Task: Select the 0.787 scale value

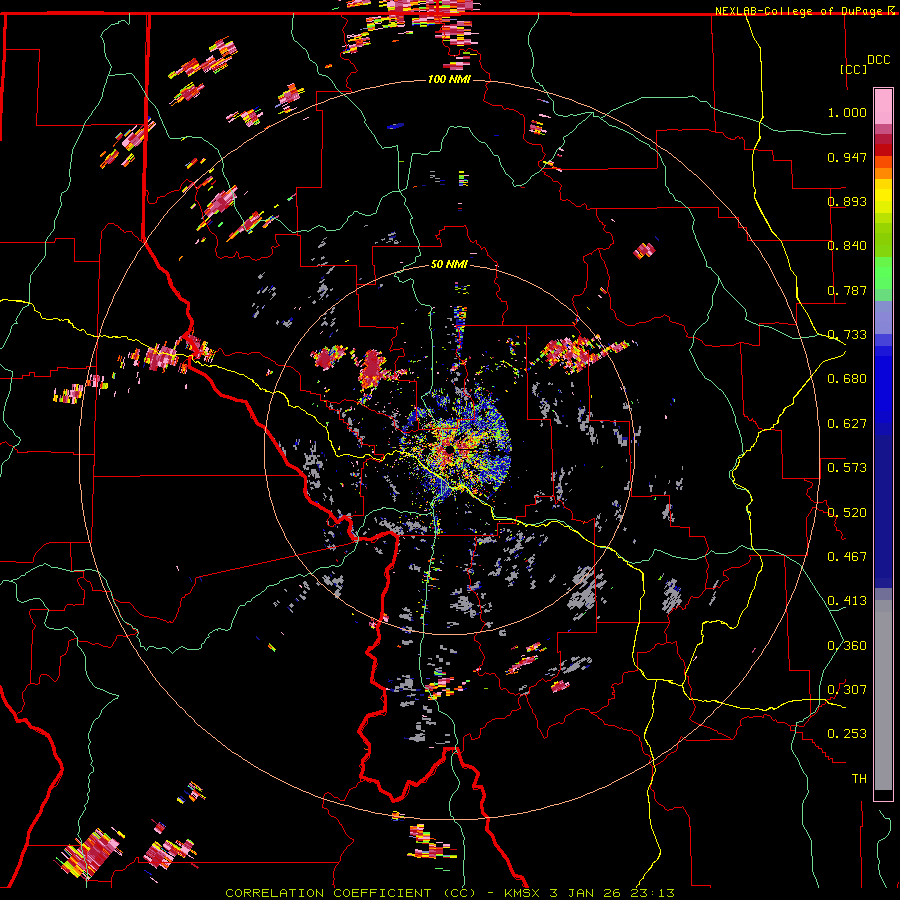Action: (x=847, y=290)
